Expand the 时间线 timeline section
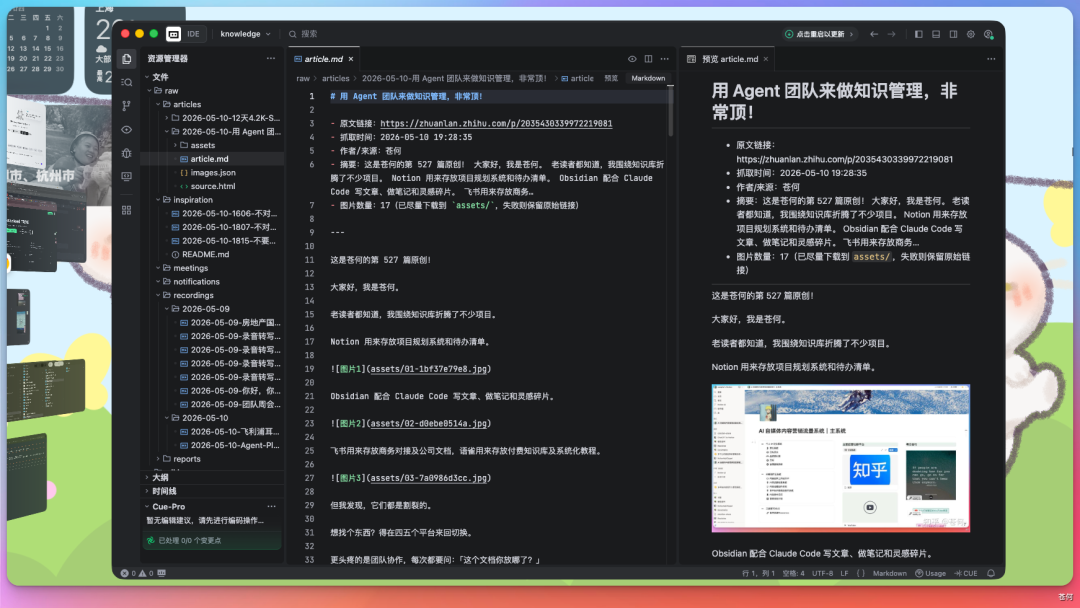Viewport: 1080px width, 608px height. 214,491
